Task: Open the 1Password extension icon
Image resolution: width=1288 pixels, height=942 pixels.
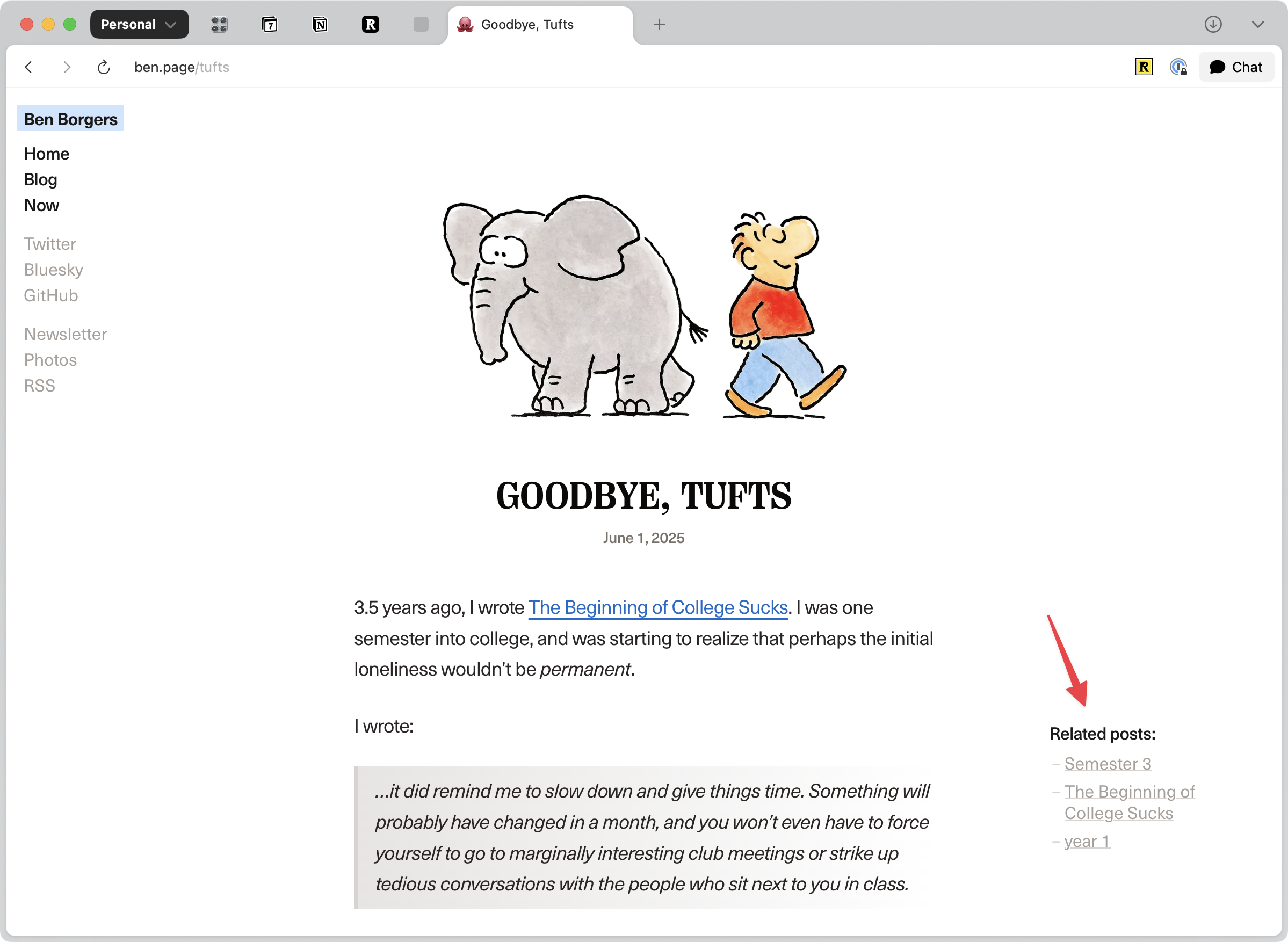Action: coord(1178,67)
